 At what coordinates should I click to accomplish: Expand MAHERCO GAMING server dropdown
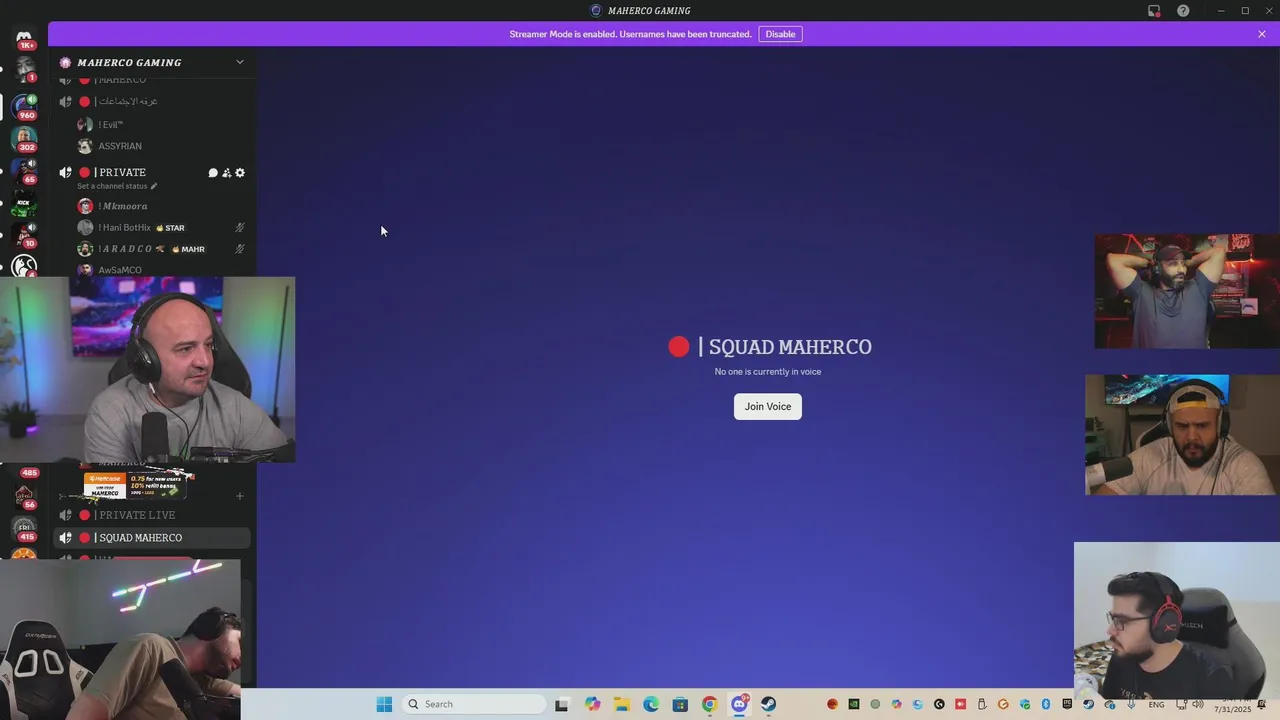pyautogui.click(x=239, y=62)
